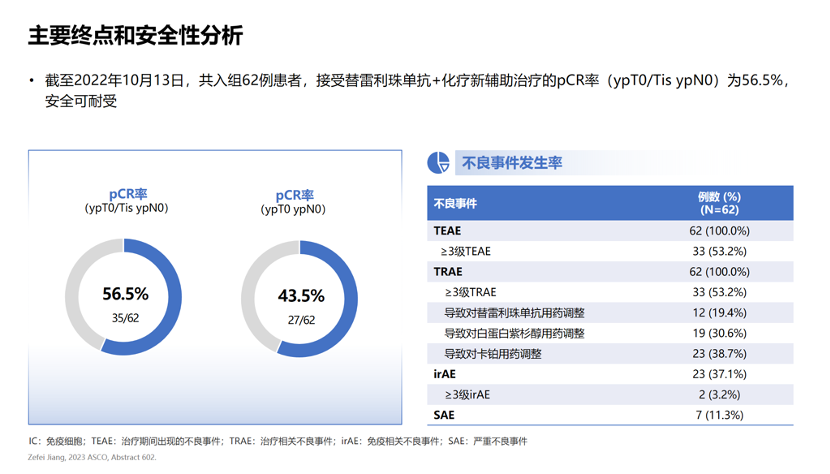Click the 56.5% value in left donut chart
This screenshot has height=474, width=830.
pos(125,294)
